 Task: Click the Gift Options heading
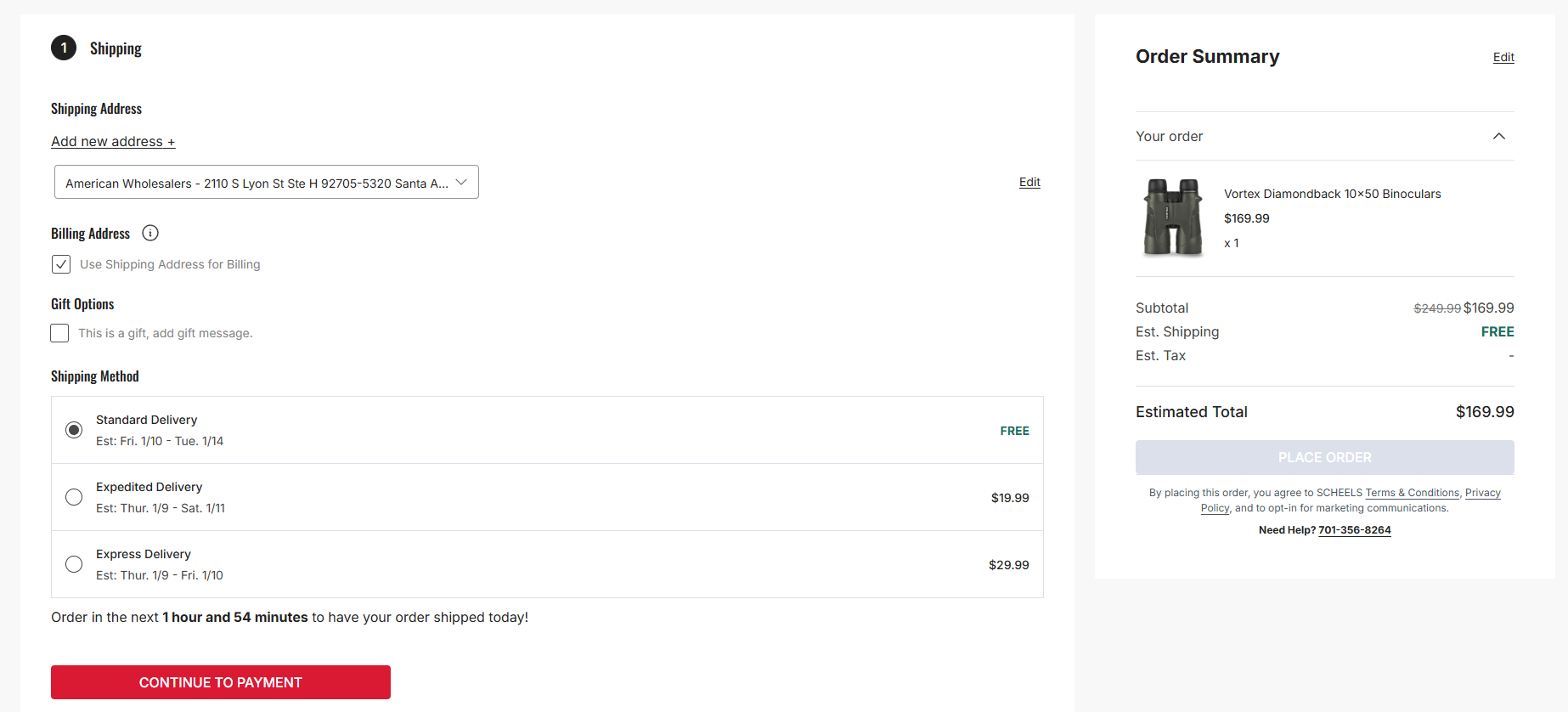[82, 304]
